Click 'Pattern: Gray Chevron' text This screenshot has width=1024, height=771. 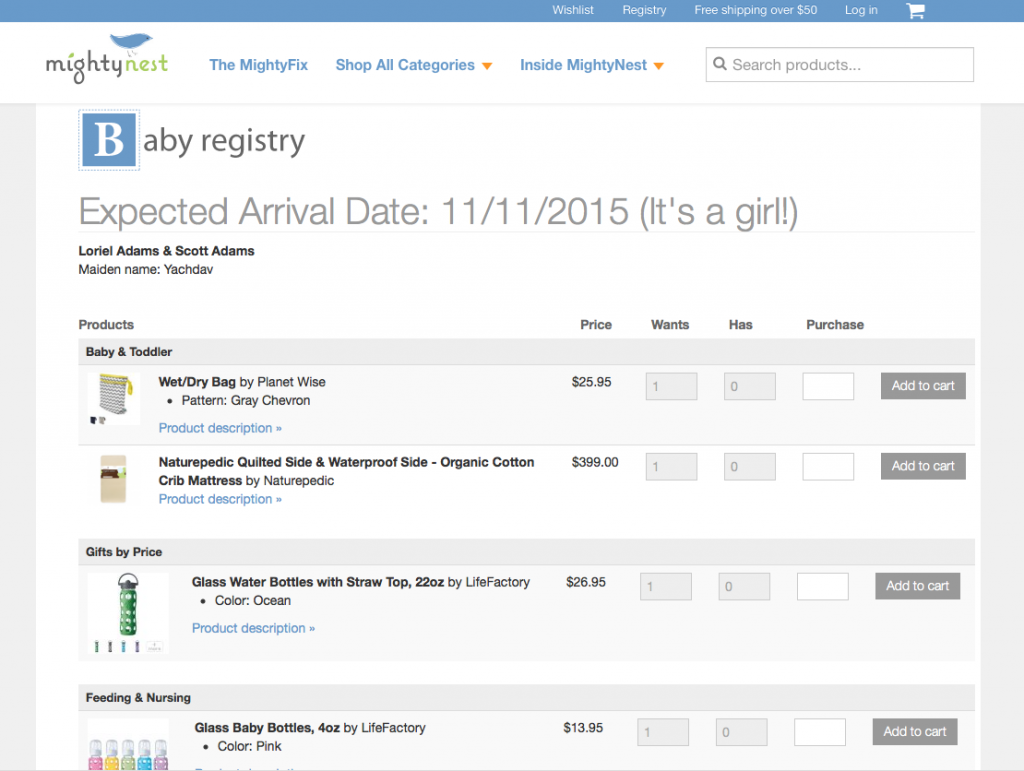[x=246, y=400]
